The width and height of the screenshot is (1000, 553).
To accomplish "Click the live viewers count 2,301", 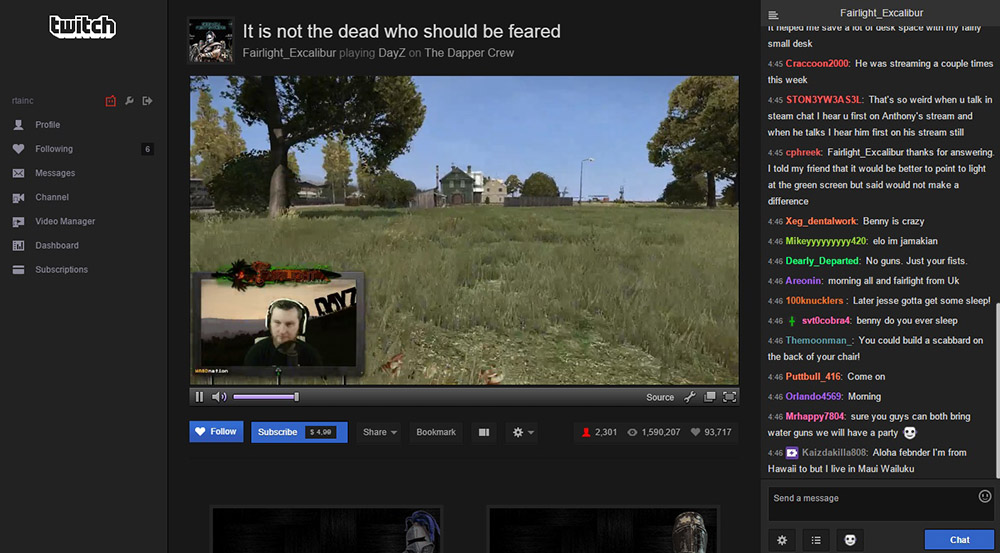I will pos(599,432).
